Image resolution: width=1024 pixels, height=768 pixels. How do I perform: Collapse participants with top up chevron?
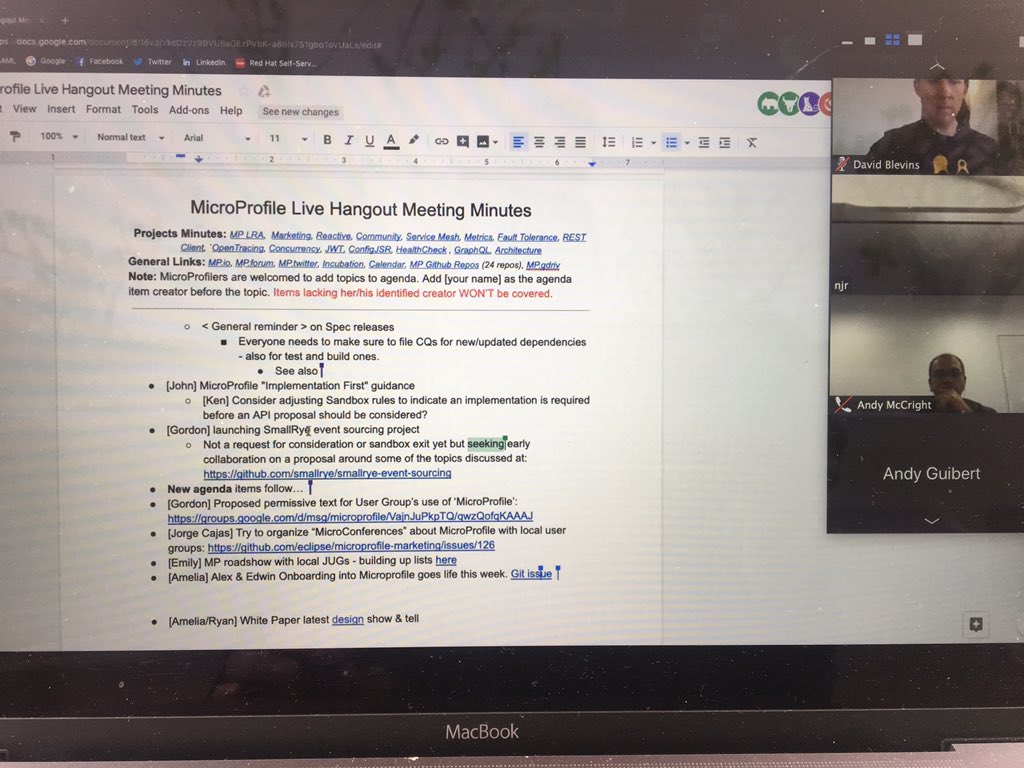(x=937, y=67)
